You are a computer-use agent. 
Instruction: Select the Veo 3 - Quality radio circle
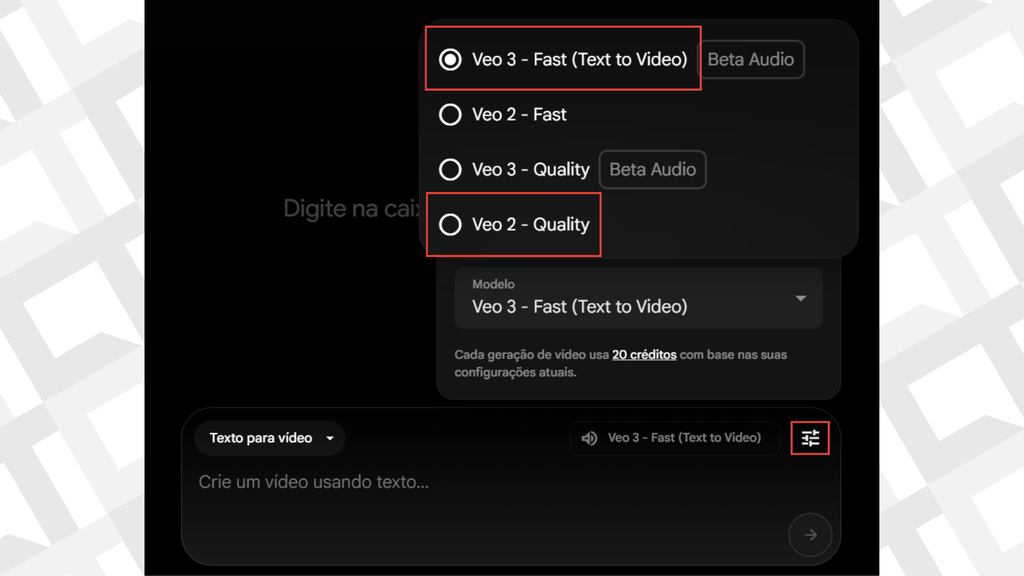coord(450,169)
